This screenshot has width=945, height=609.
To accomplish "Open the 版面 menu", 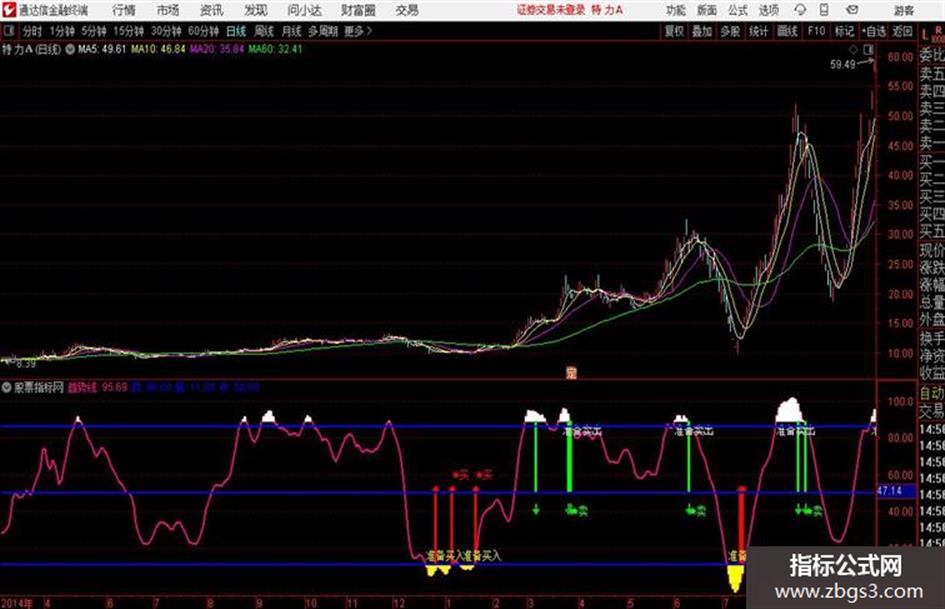I will tap(707, 10).
